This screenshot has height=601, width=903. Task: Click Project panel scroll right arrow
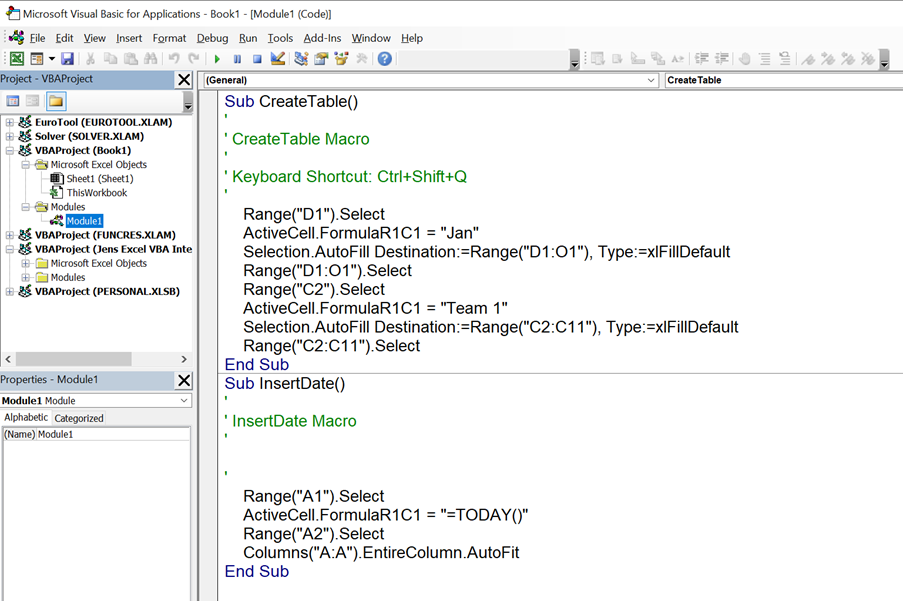point(184,359)
